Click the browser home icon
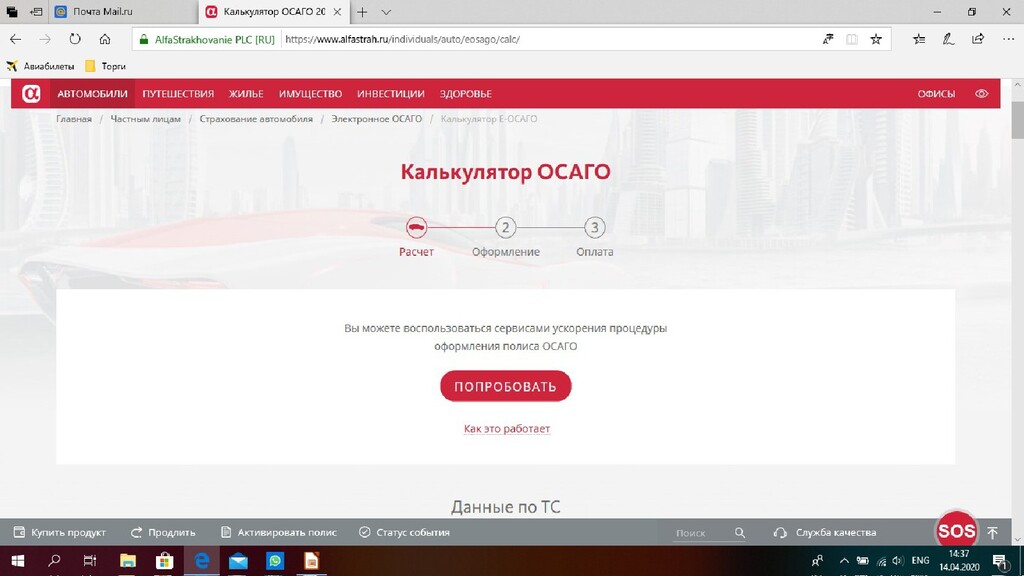 click(x=104, y=39)
